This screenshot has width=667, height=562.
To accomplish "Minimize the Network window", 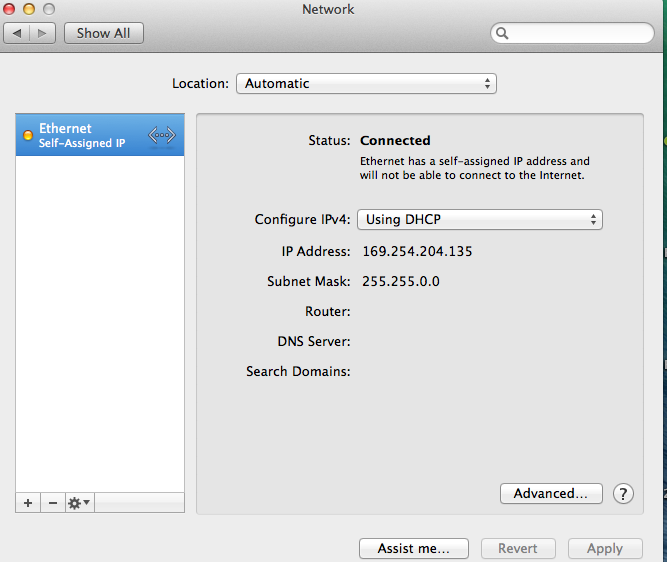I will [29, 9].
